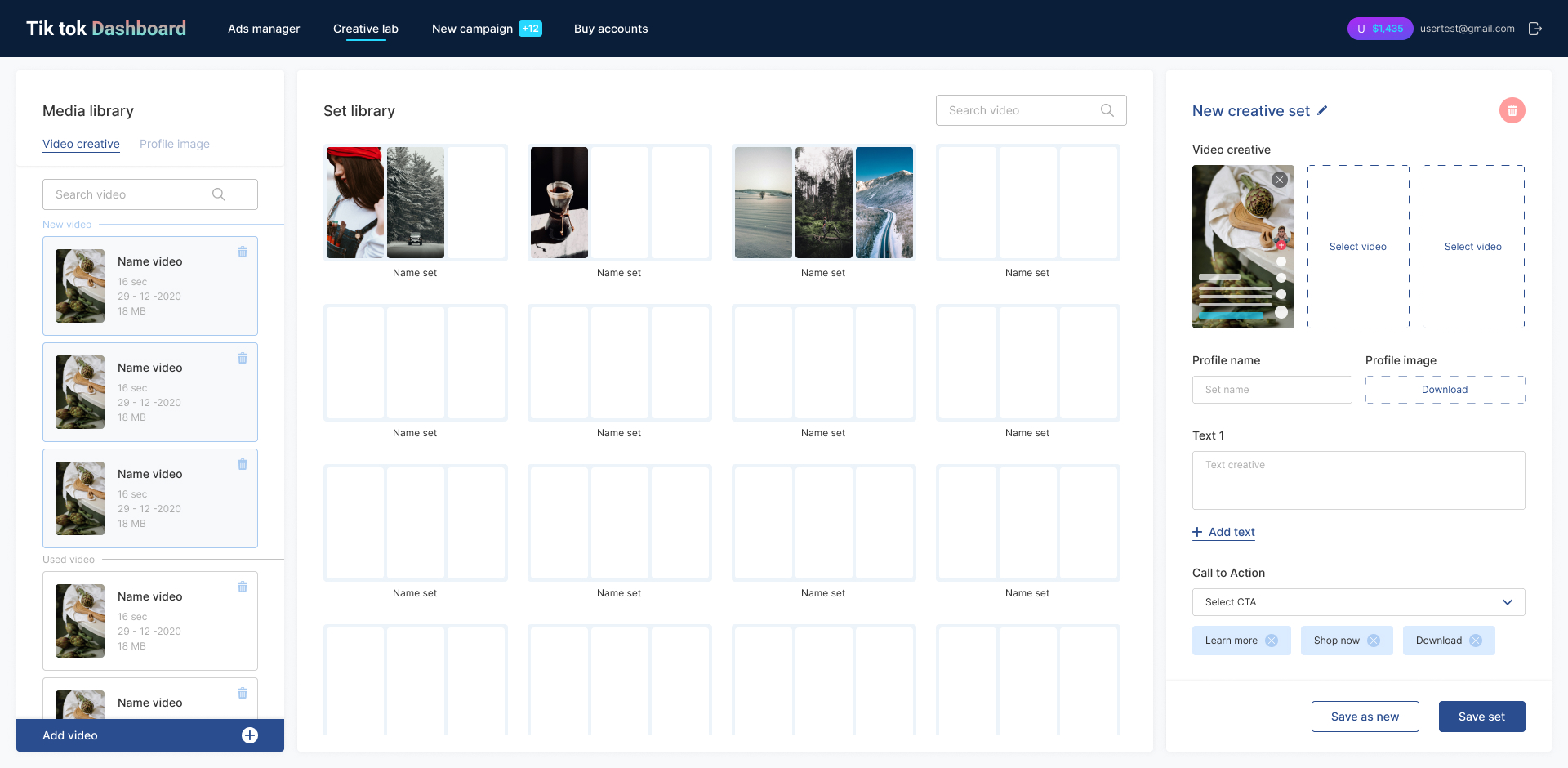This screenshot has width=1568, height=768.
Task: Select the snowy forest car thumbnail
Action: (416, 203)
